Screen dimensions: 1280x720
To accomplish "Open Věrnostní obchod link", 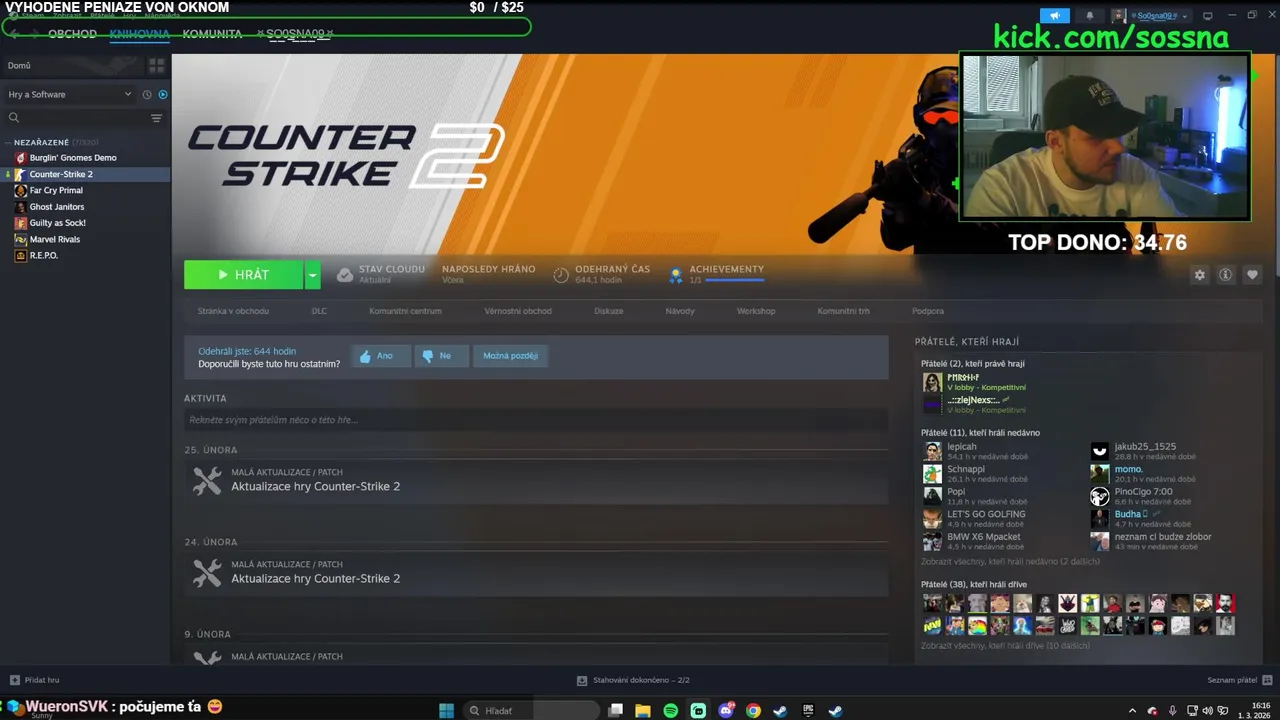I will point(518,311).
